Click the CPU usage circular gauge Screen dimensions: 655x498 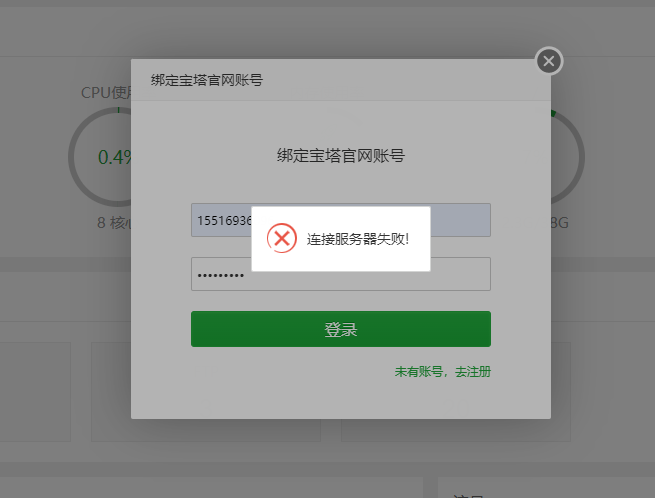pos(100,157)
